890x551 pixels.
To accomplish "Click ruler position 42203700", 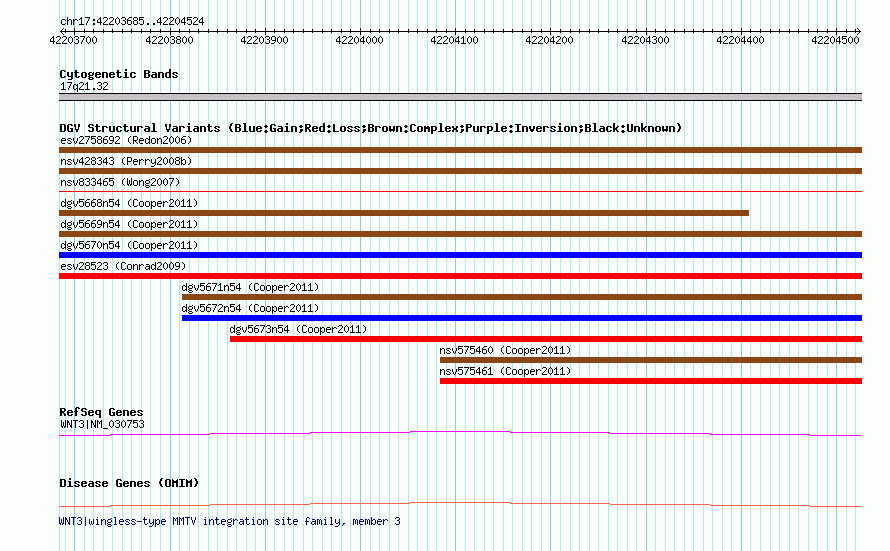I will tap(73, 40).
